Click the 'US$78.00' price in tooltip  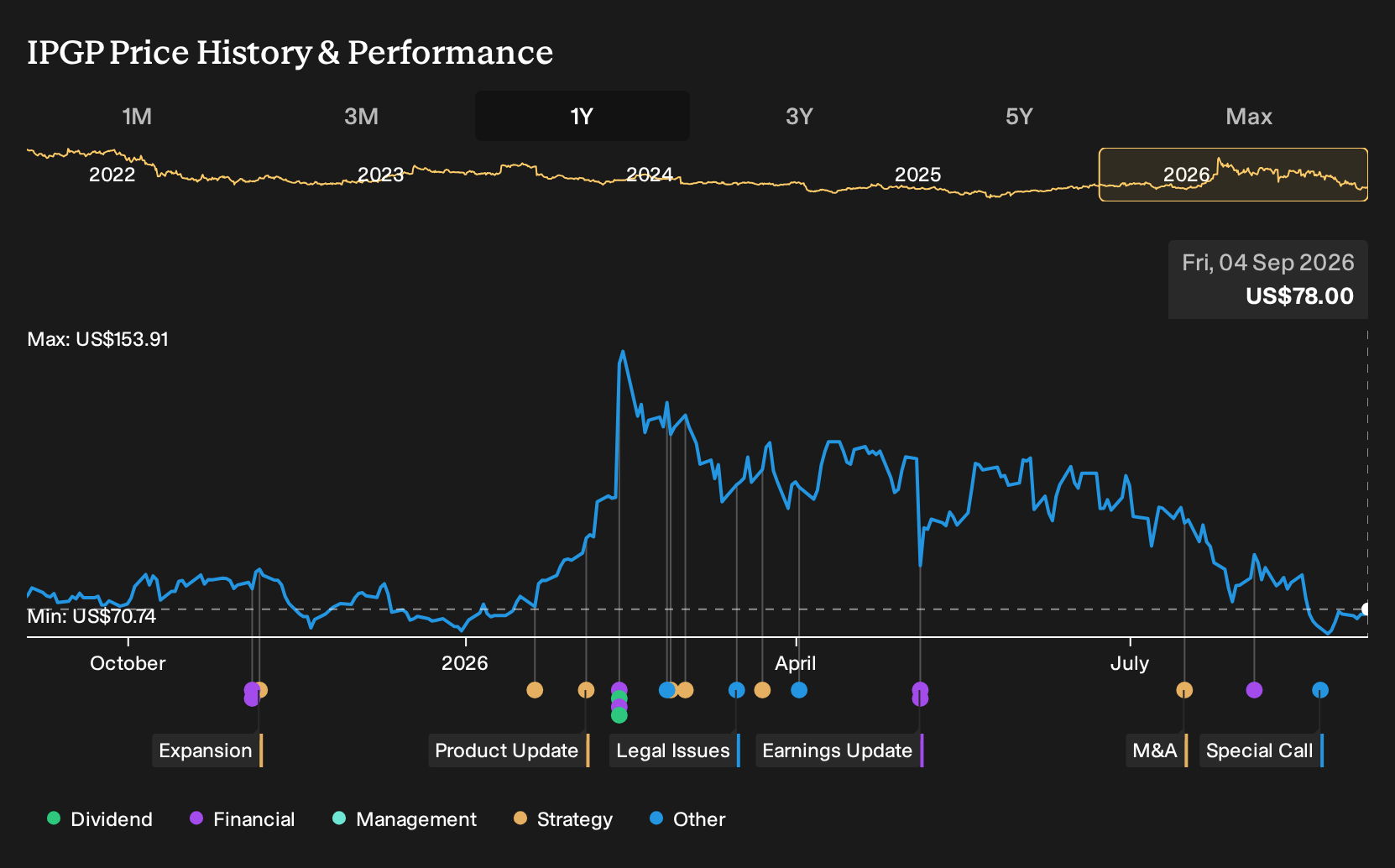coord(1299,296)
